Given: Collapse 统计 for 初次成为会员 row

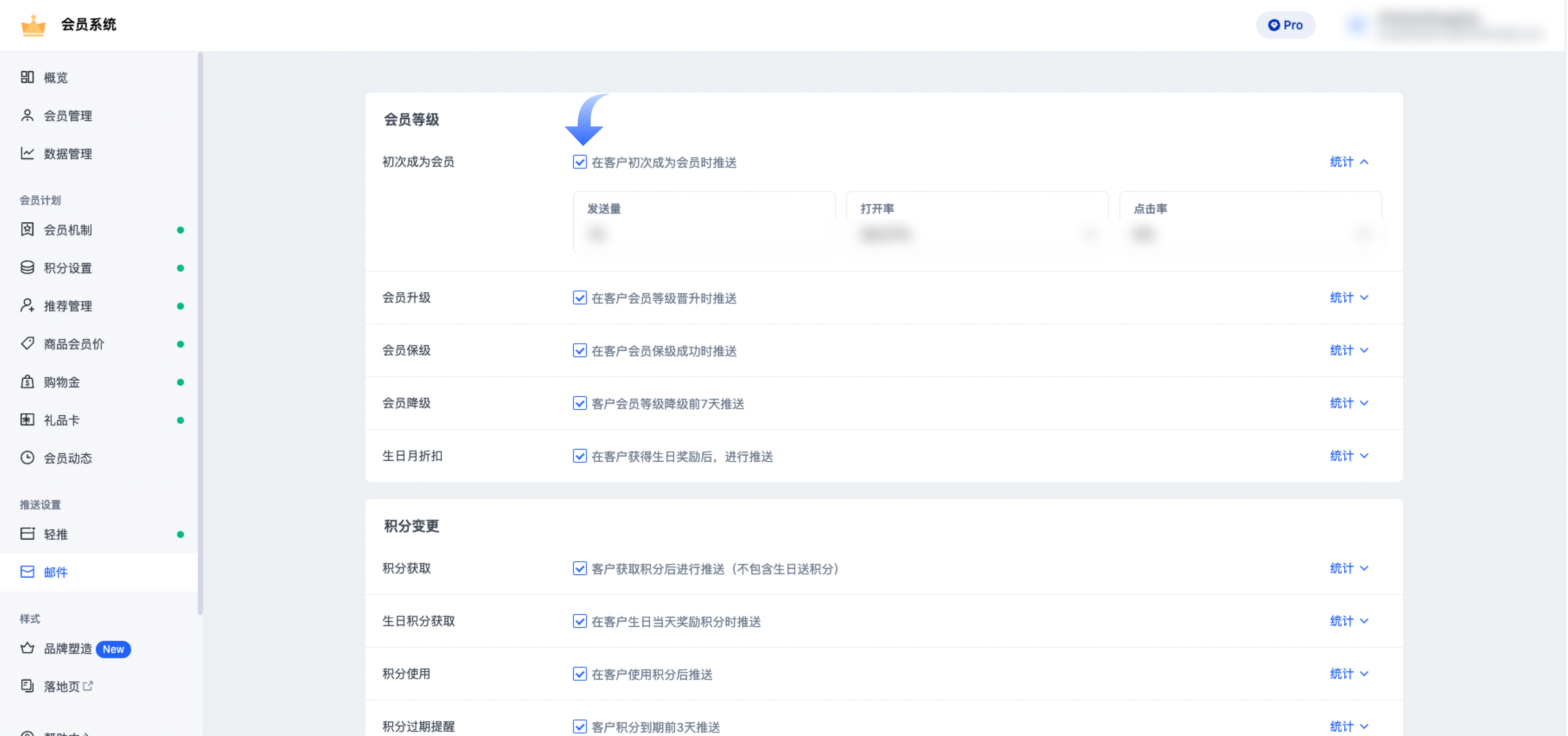Looking at the screenshot, I should click(x=1349, y=162).
